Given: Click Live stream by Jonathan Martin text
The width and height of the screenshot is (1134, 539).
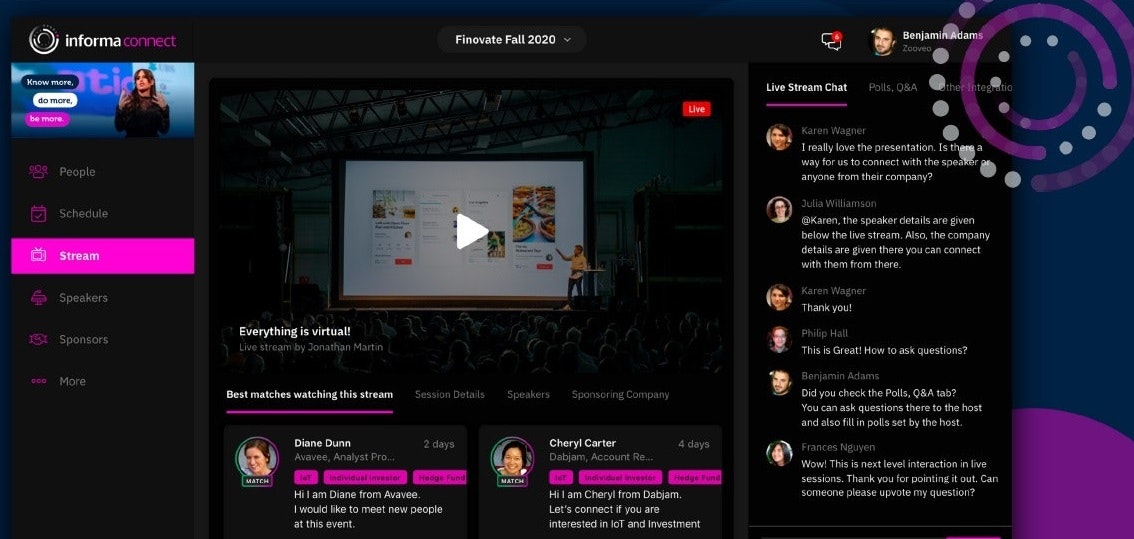Looking at the screenshot, I should (311, 347).
